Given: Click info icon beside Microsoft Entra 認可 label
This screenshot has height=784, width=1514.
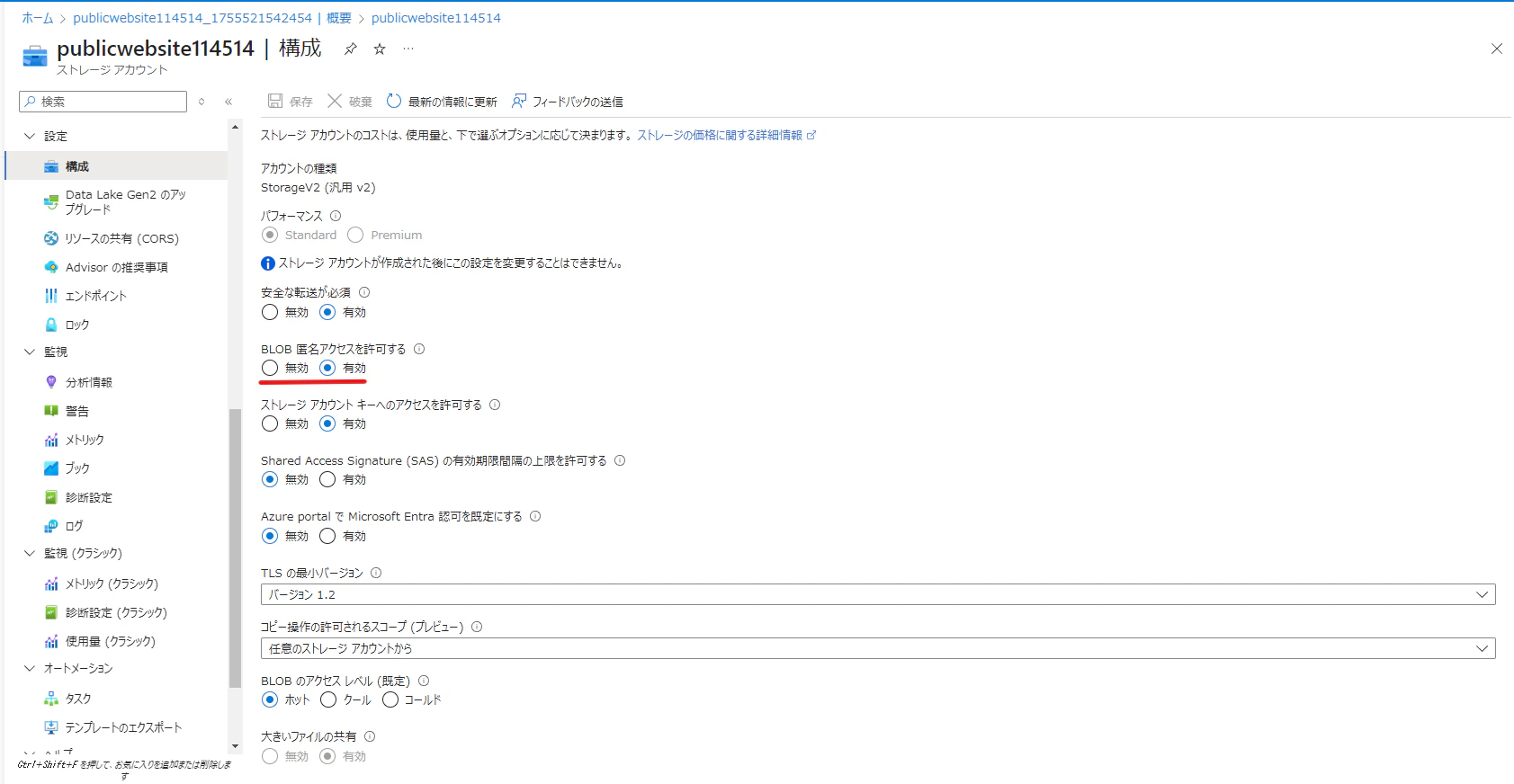Looking at the screenshot, I should click(x=535, y=516).
